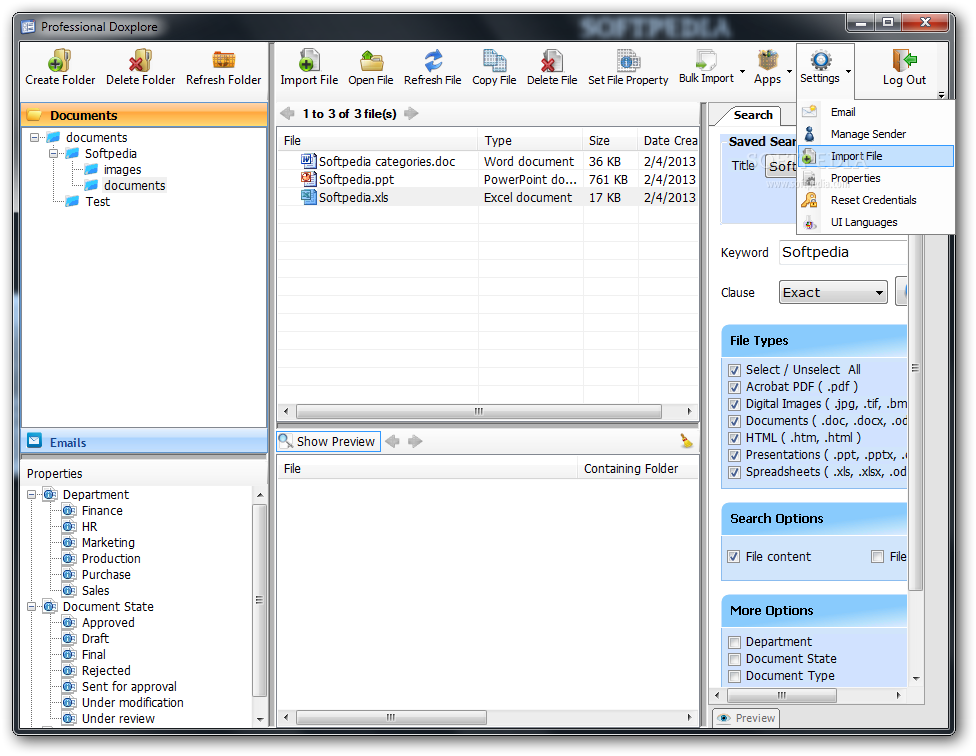Click the Refresh Folder toolbar icon
976x756 pixels.
(223, 60)
